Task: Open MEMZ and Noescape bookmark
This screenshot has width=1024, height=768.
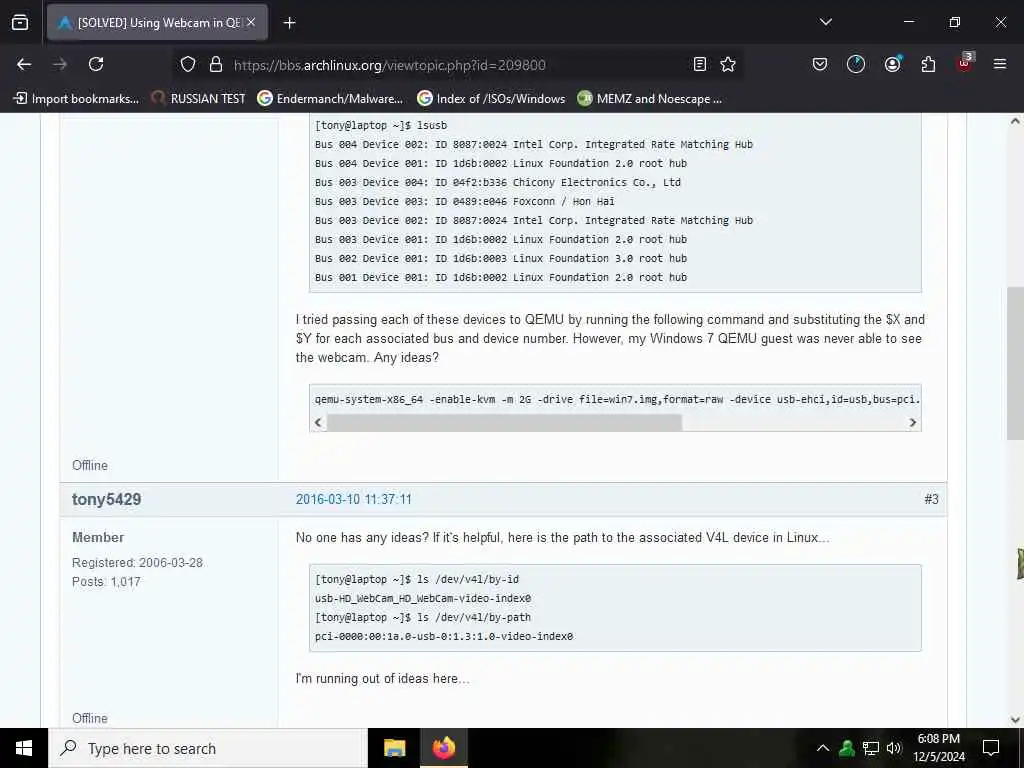Action: pyautogui.click(x=649, y=99)
